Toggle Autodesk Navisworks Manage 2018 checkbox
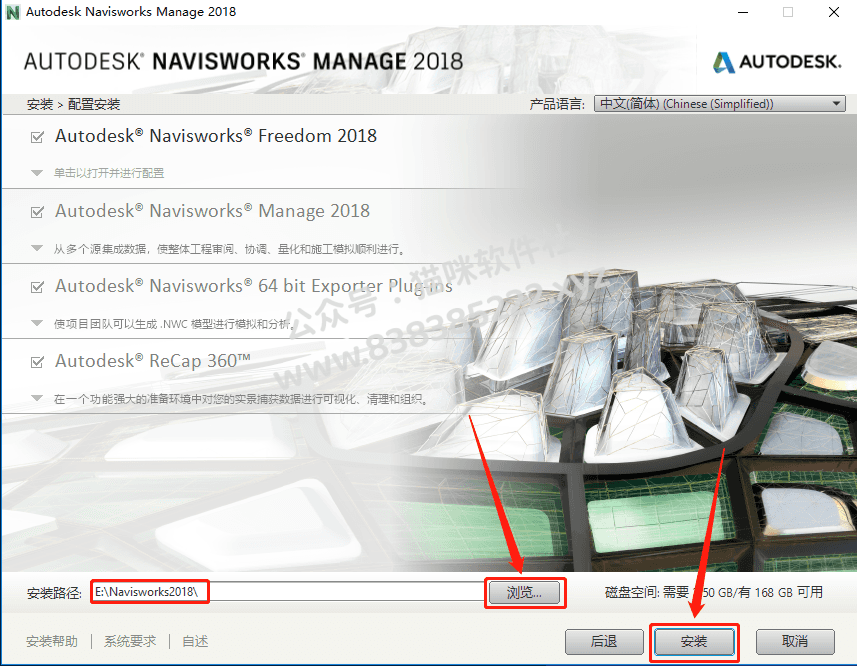Image resolution: width=857 pixels, height=666 pixels. (37, 212)
